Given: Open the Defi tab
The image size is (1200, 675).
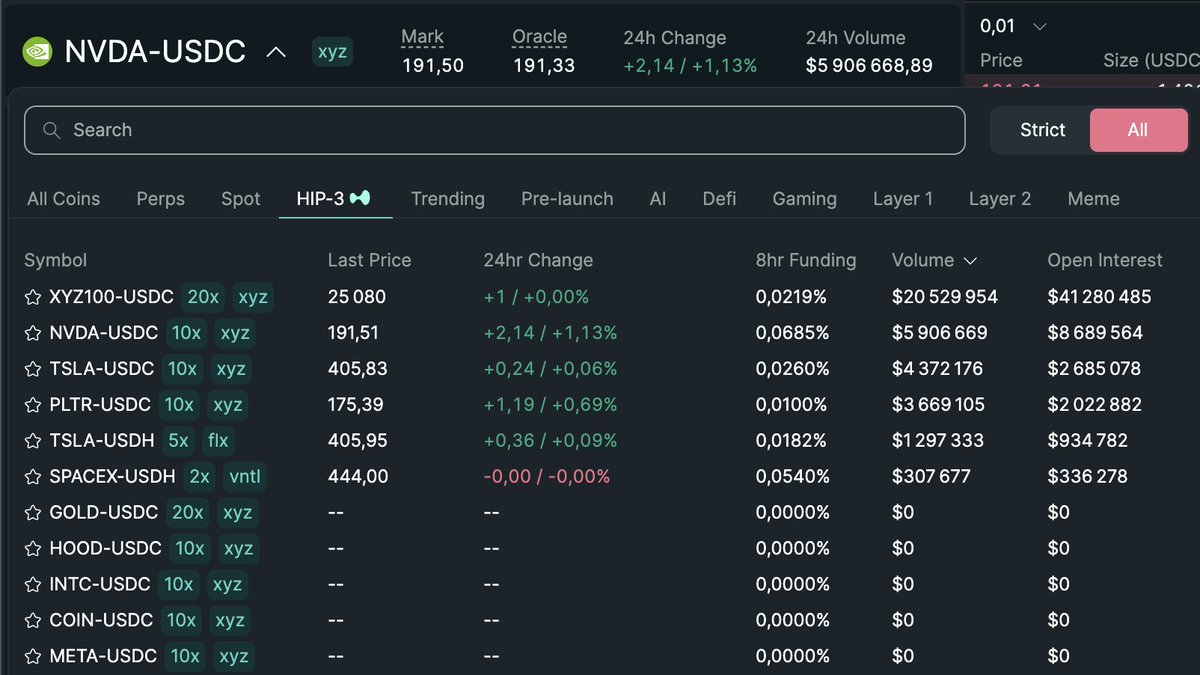Looking at the screenshot, I should [719, 199].
